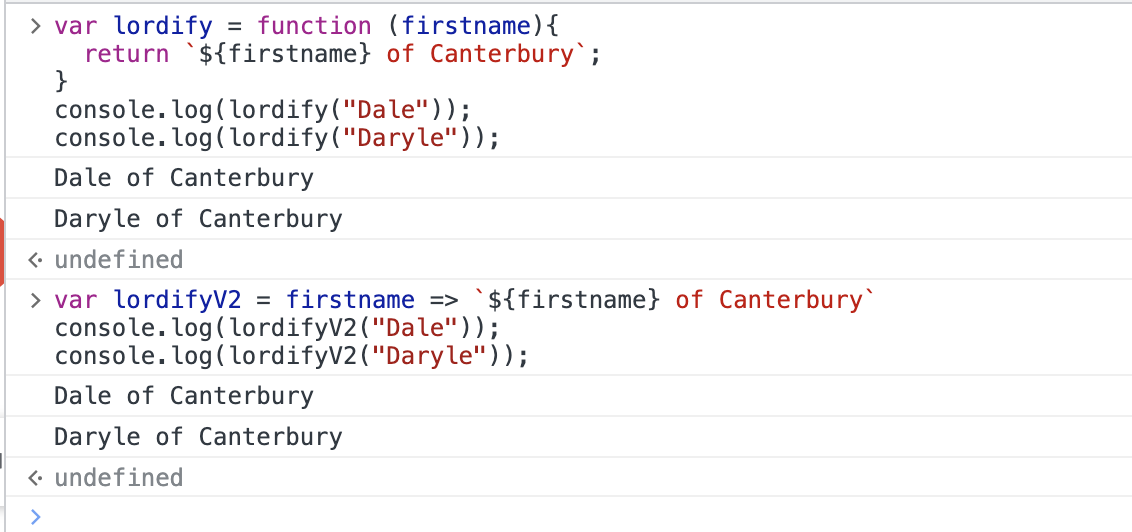
Task: Select second "Dale of Canterbury" log output
Action: tap(183, 396)
